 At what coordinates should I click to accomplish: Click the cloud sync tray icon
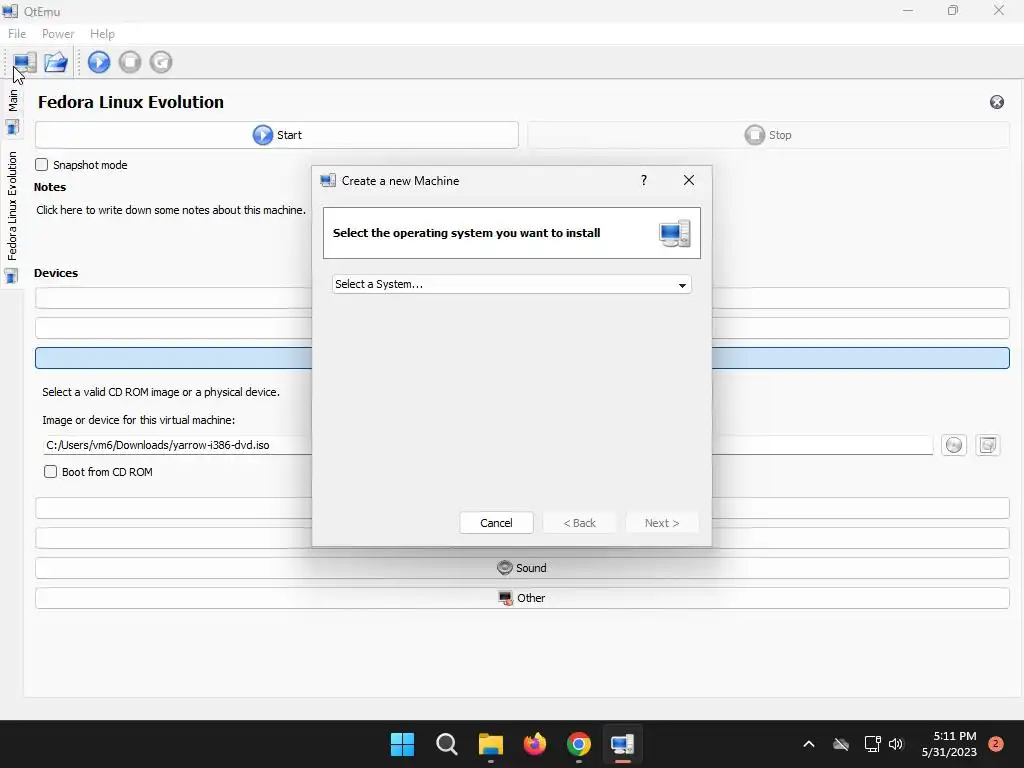[841, 744]
